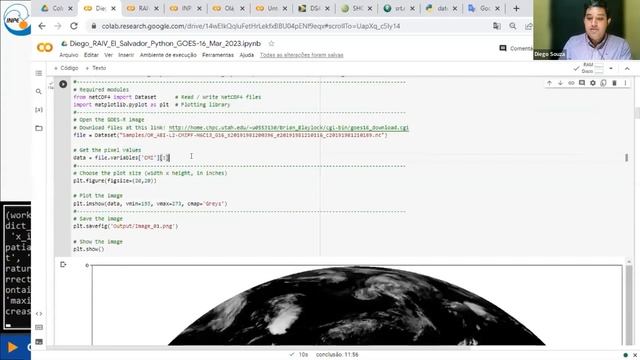Switch to the SHC browser tab
Screen dimensions: 640x360
(357, 8)
